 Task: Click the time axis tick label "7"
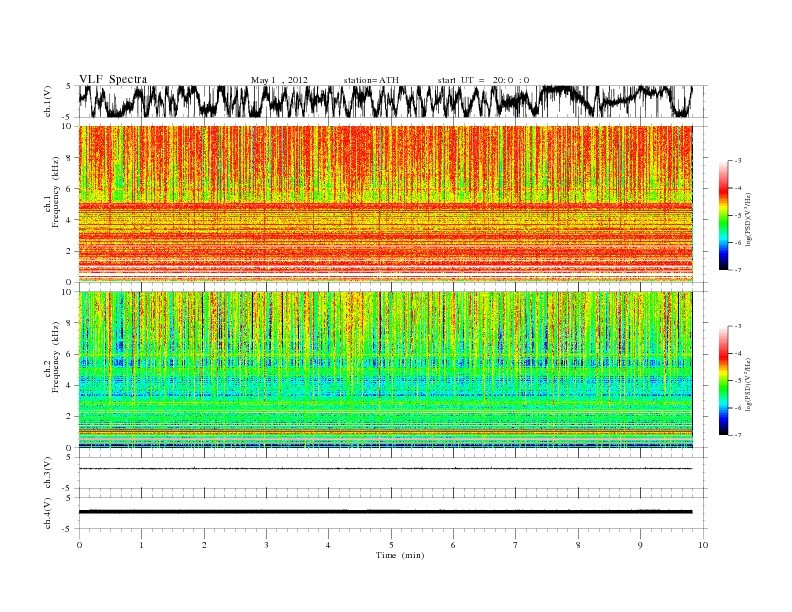coord(516,545)
